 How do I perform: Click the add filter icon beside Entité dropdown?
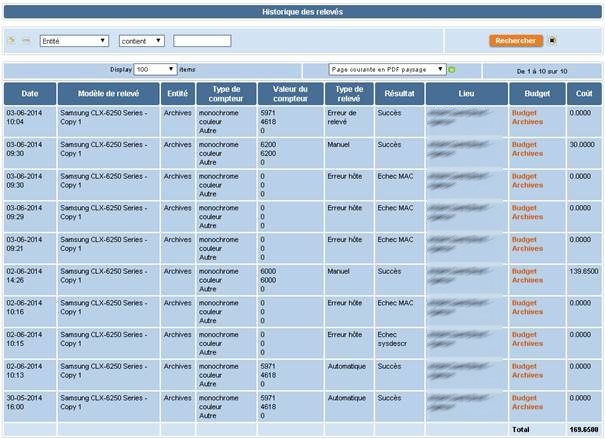click(12, 41)
